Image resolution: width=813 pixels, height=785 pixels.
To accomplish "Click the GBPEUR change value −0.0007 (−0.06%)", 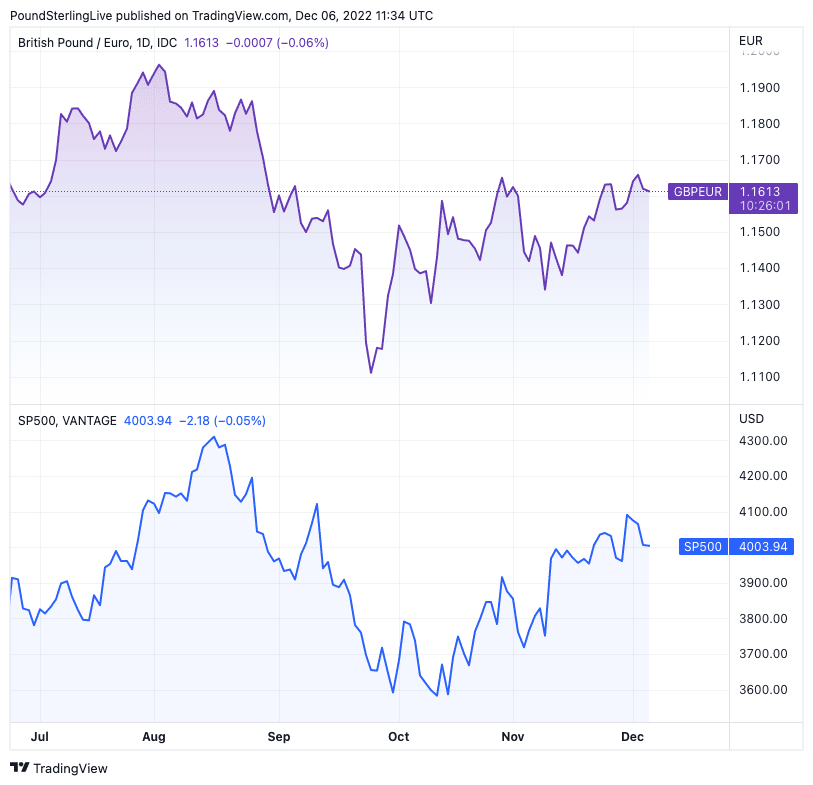I will point(277,43).
